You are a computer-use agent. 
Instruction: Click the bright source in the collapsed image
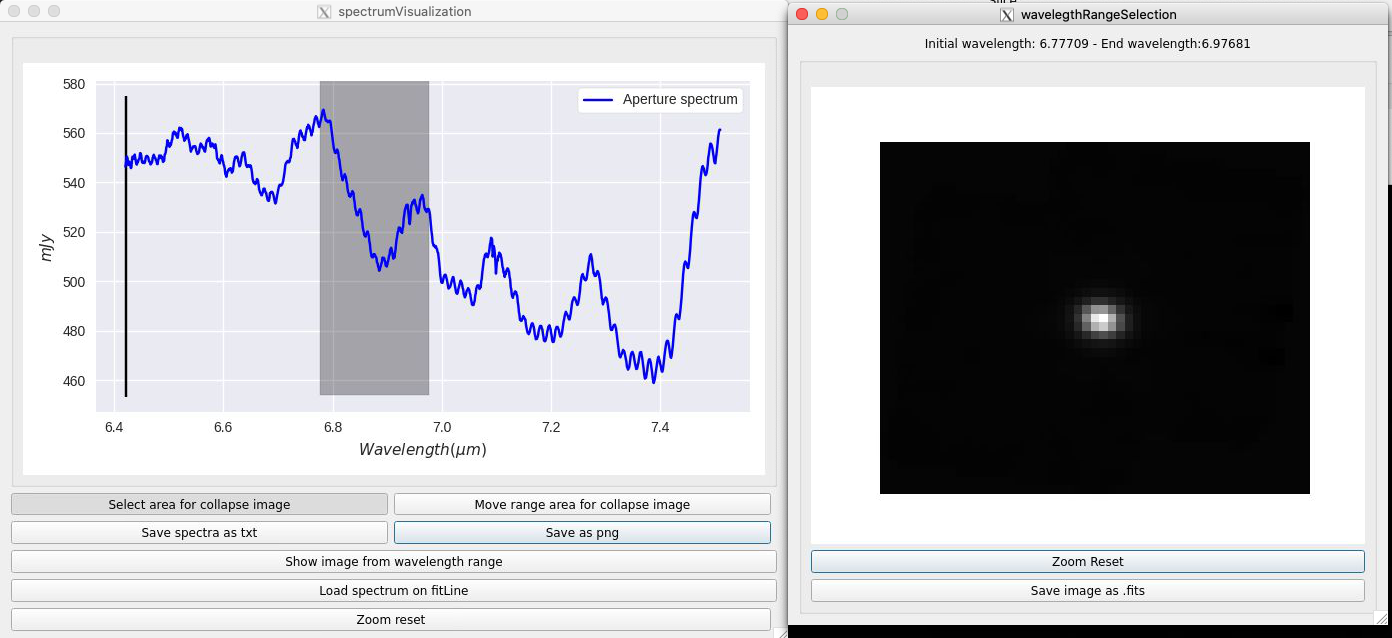tap(1099, 319)
